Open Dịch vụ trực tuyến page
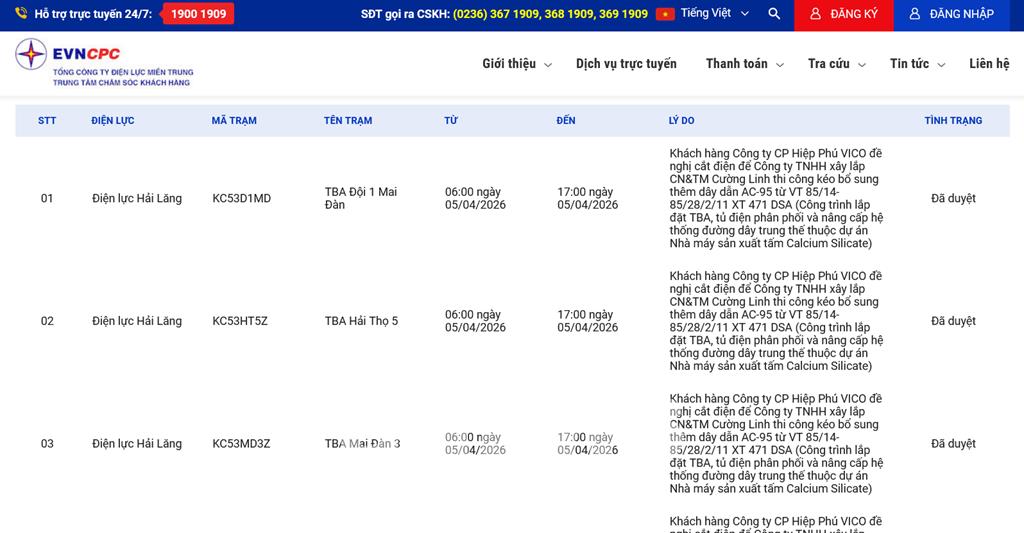Image resolution: width=1024 pixels, height=533 pixels. (626, 64)
